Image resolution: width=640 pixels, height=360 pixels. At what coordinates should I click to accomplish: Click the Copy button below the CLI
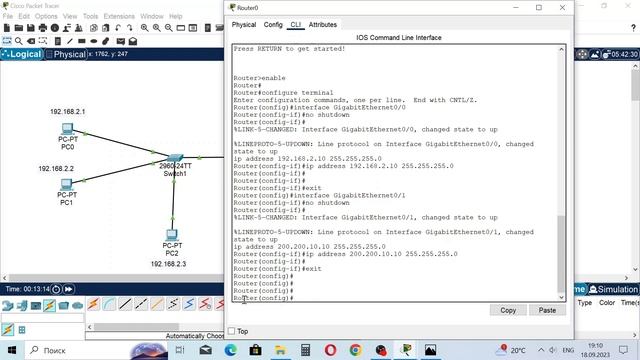pyautogui.click(x=508, y=310)
